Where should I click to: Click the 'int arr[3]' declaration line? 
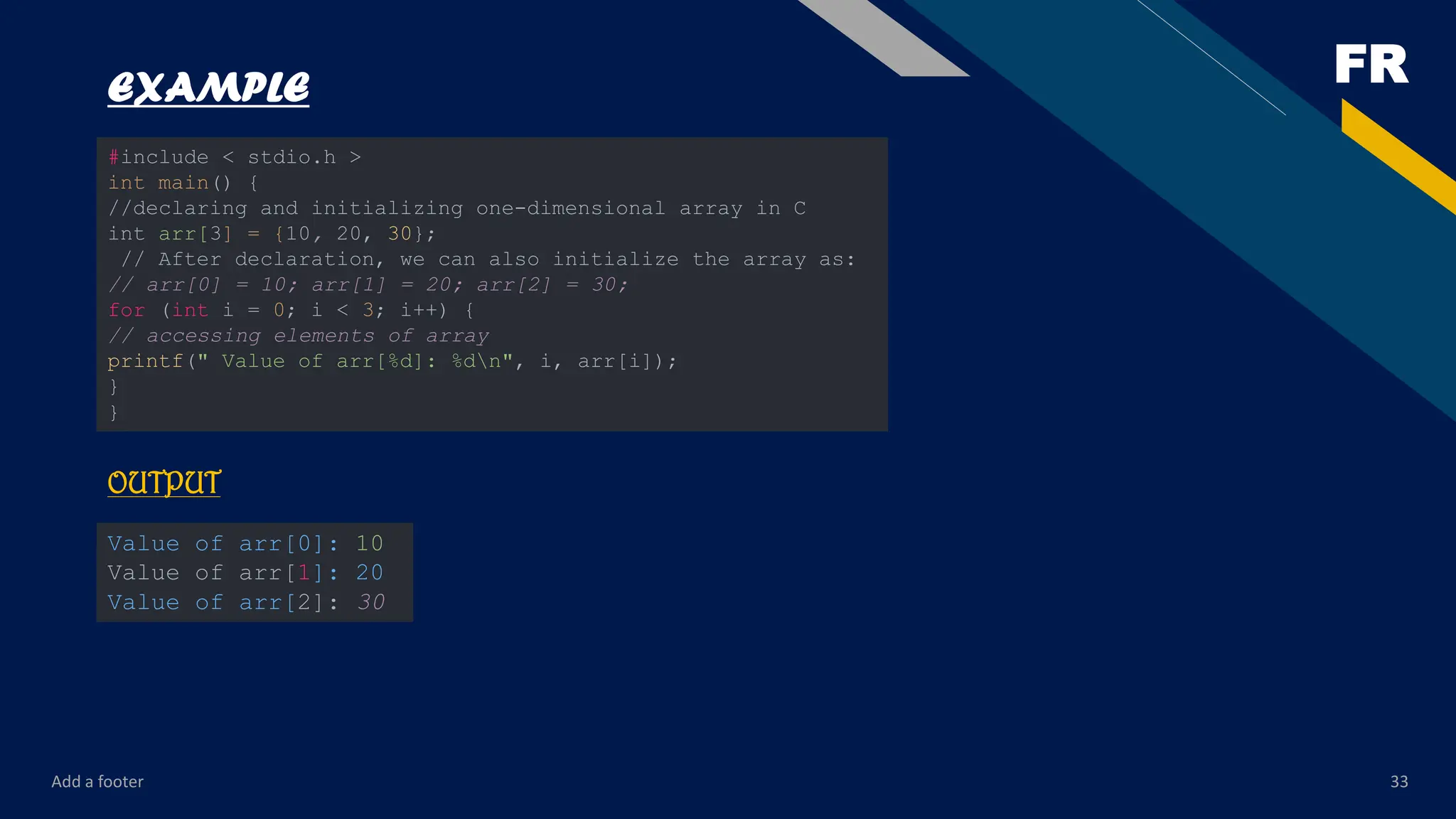[x=271, y=234]
